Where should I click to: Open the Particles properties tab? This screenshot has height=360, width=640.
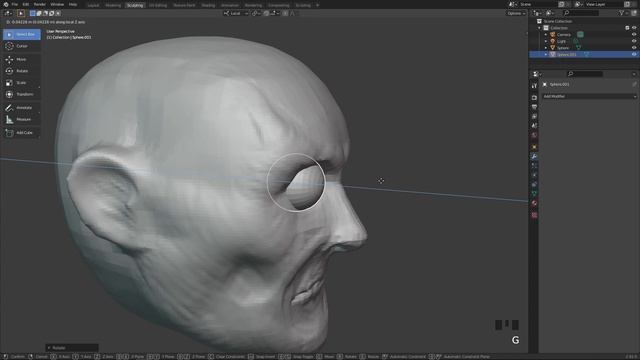pyautogui.click(x=534, y=166)
